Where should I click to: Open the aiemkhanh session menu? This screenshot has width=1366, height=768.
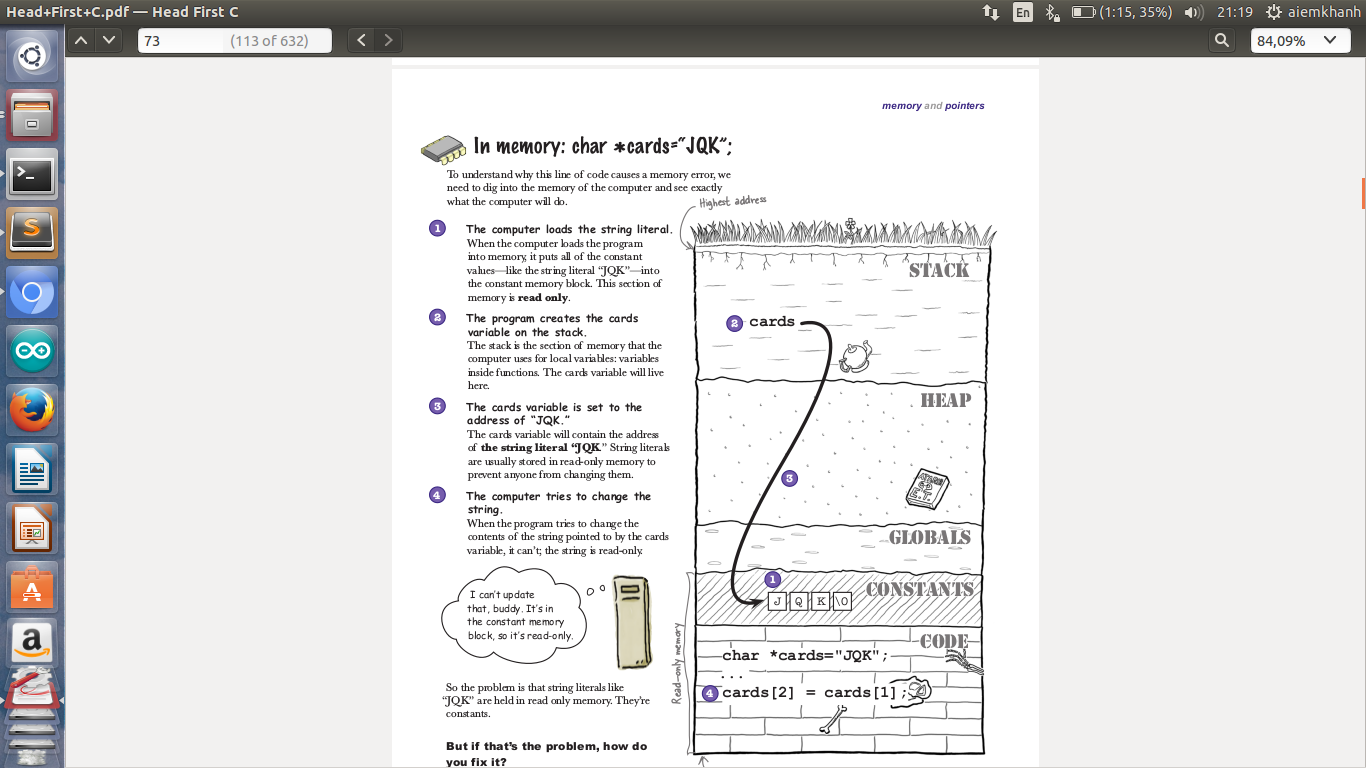(x=1310, y=12)
